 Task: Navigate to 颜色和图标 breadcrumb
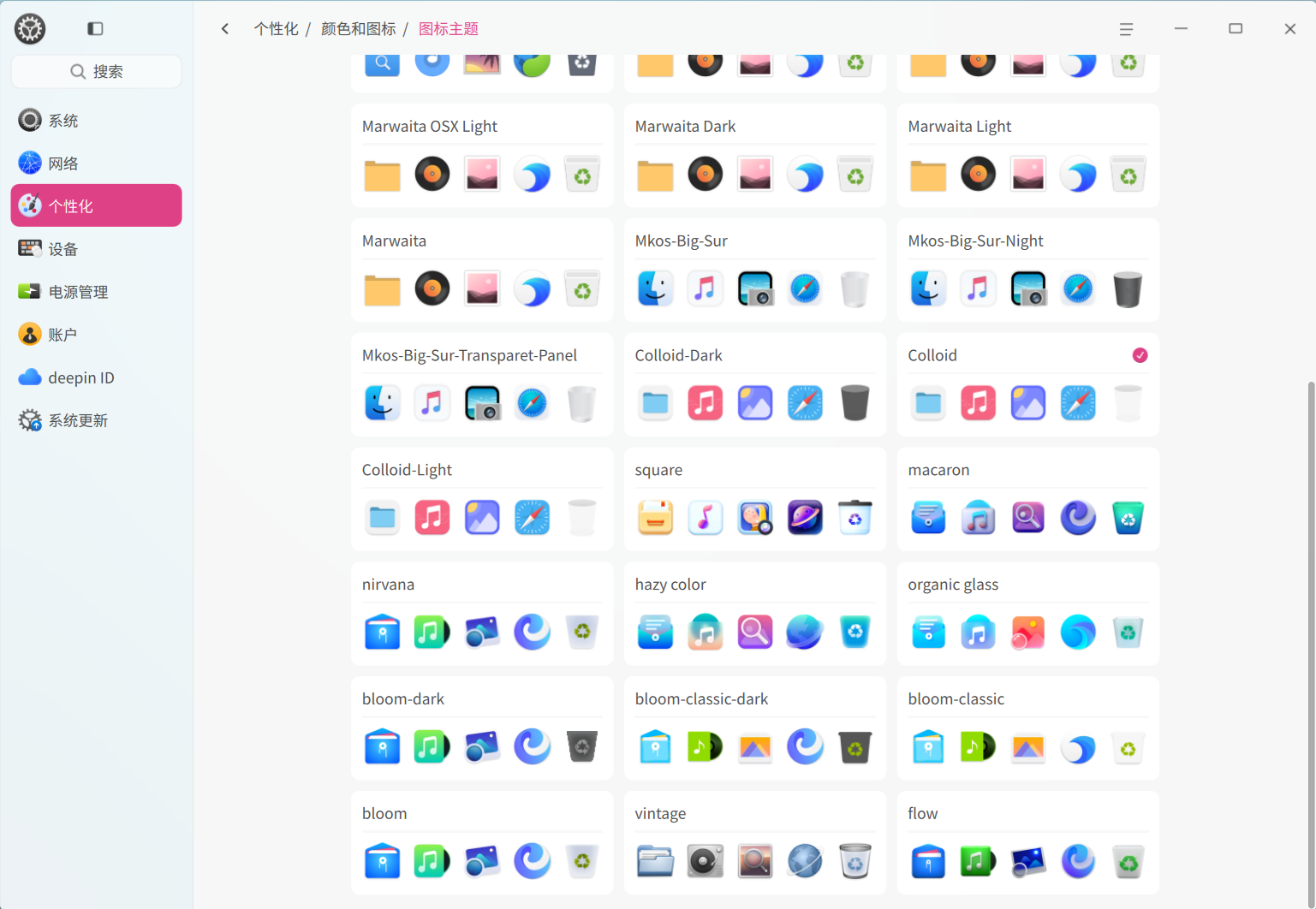pos(358,29)
